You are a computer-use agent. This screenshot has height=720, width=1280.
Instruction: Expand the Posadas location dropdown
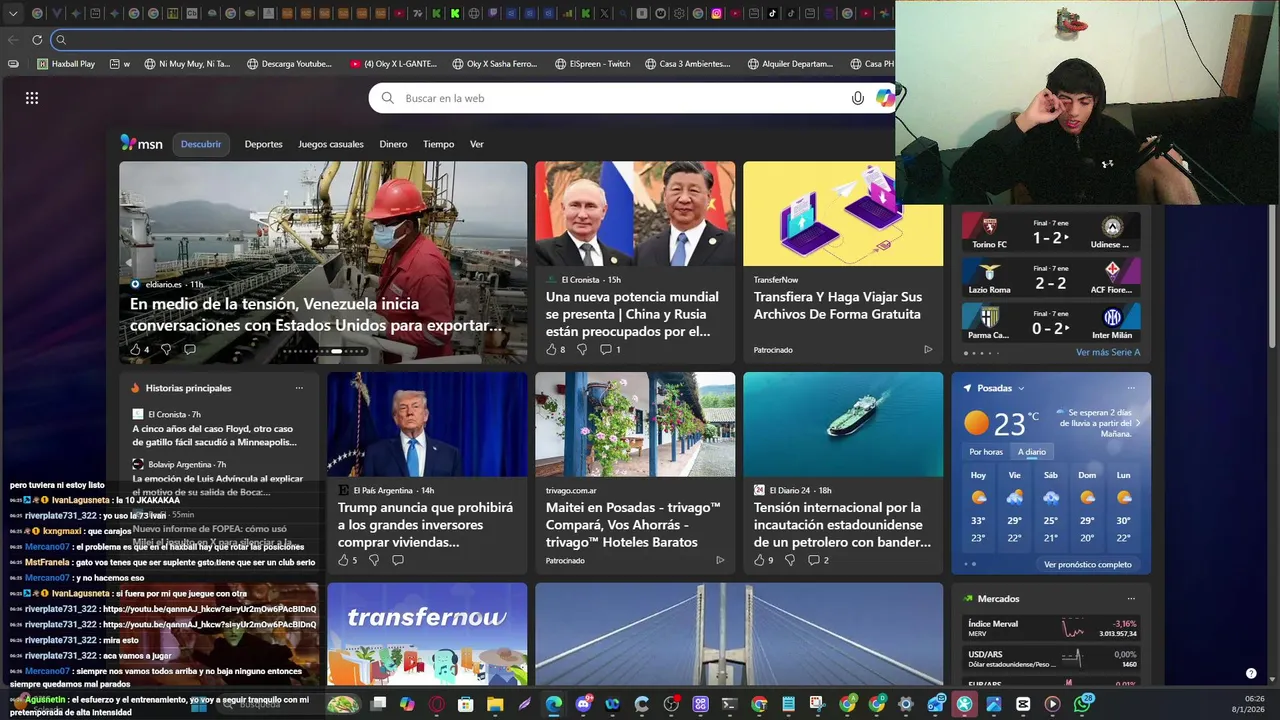[x=1021, y=388]
